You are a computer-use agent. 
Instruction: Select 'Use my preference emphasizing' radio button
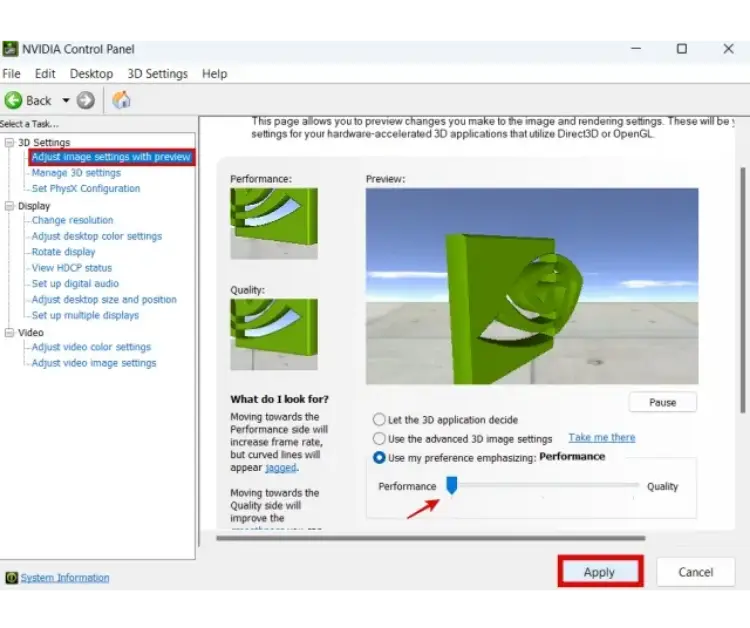379,457
